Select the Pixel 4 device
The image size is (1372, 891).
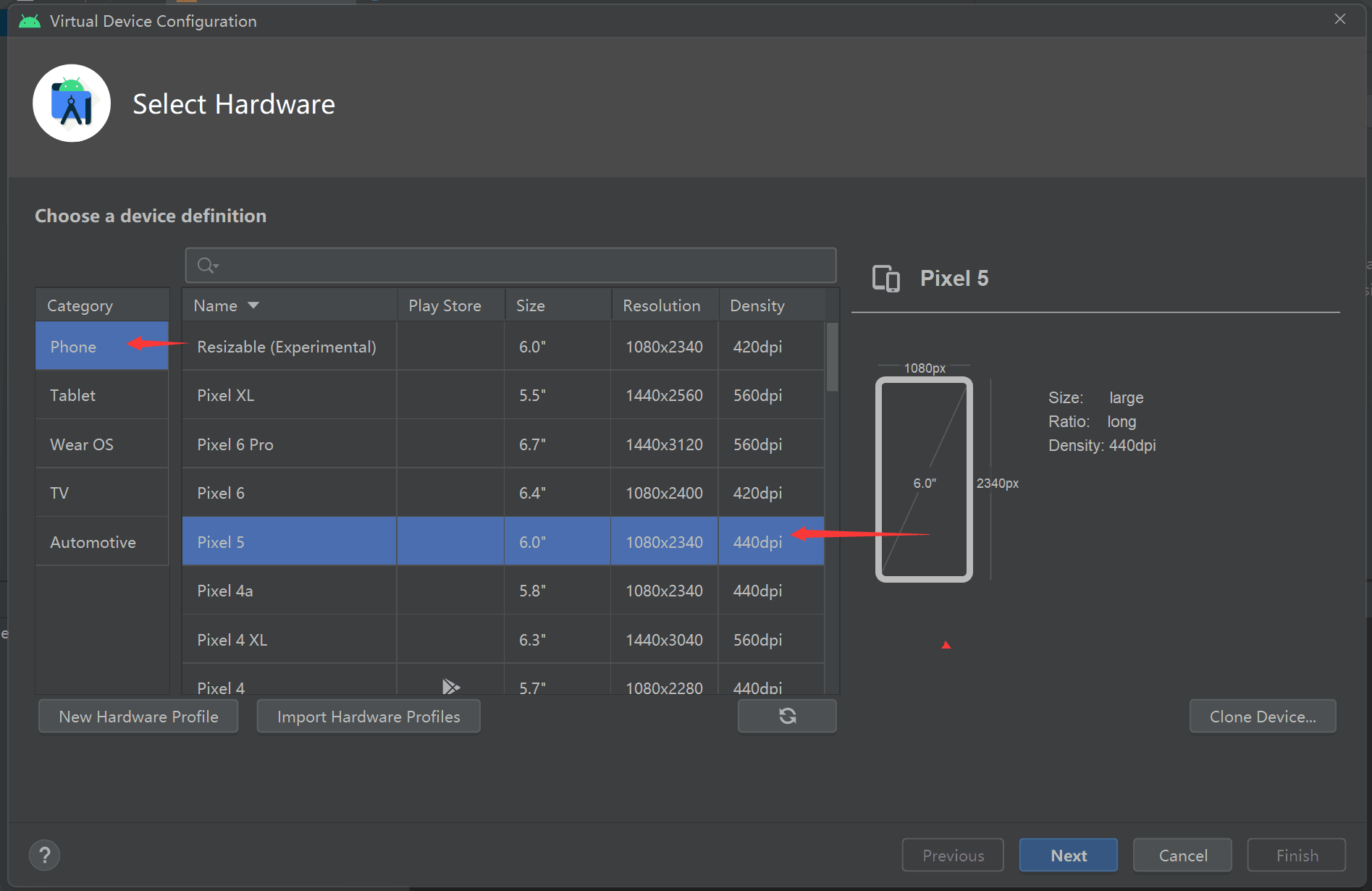(x=503, y=680)
